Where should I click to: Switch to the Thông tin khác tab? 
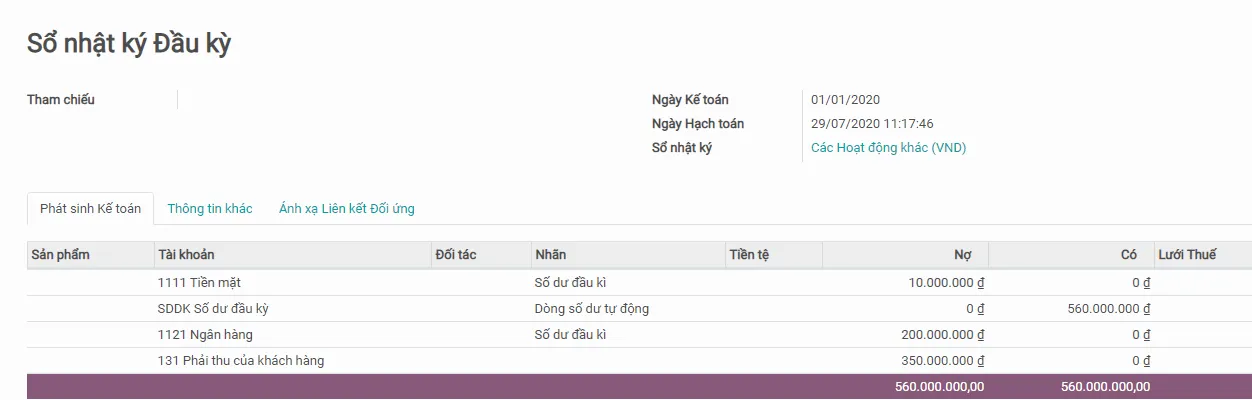tap(210, 209)
